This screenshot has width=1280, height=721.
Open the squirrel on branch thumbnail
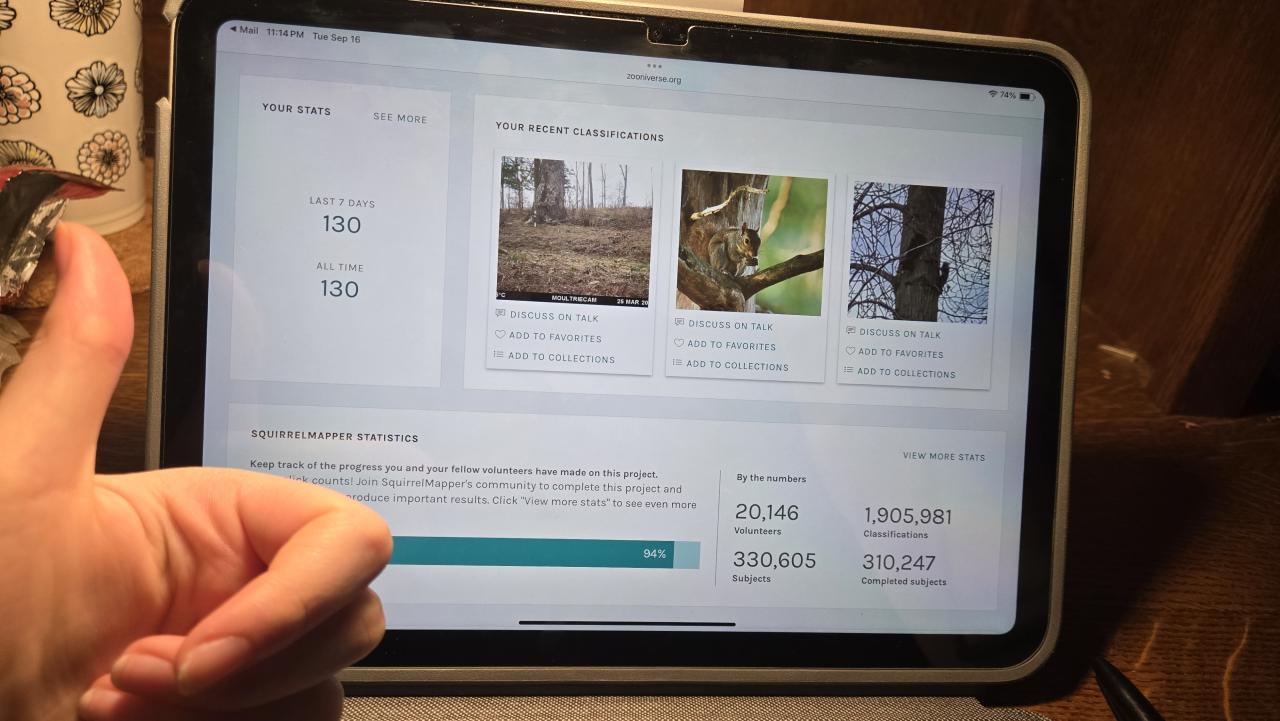pos(752,241)
